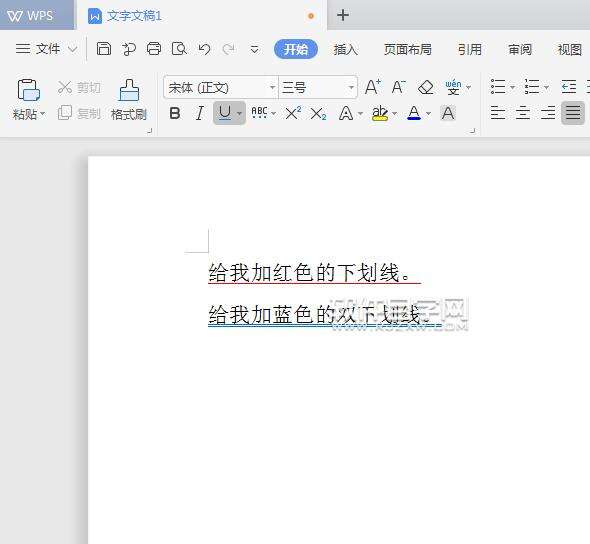This screenshot has width=590, height=544.
Task: Apply superscript formatting
Action: pos(293,113)
